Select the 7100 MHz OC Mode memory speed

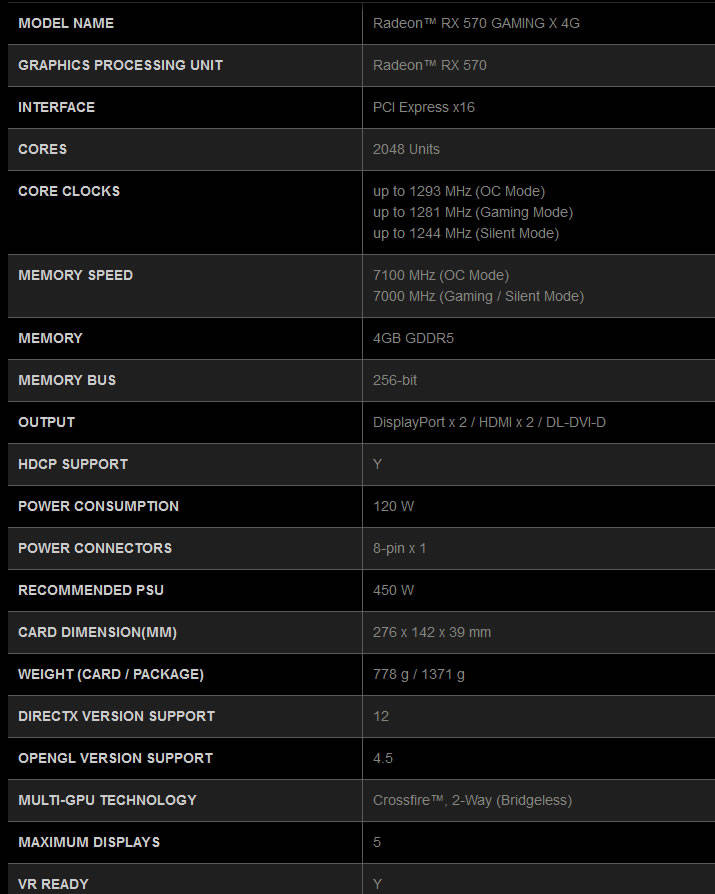click(441, 275)
